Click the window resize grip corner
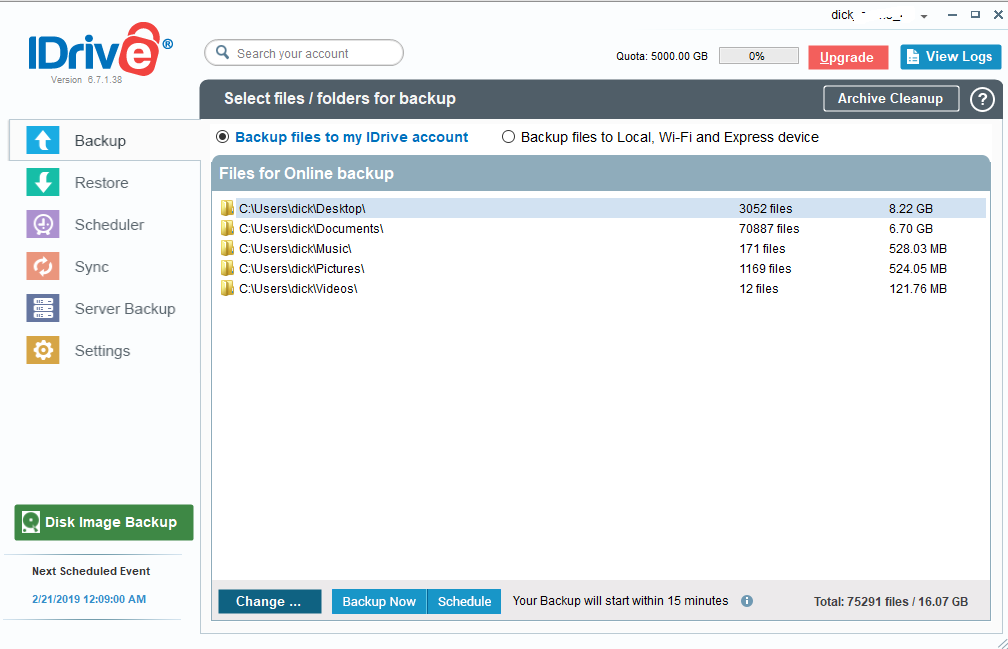Screen dimensions: 1008x649 [1002, 643]
